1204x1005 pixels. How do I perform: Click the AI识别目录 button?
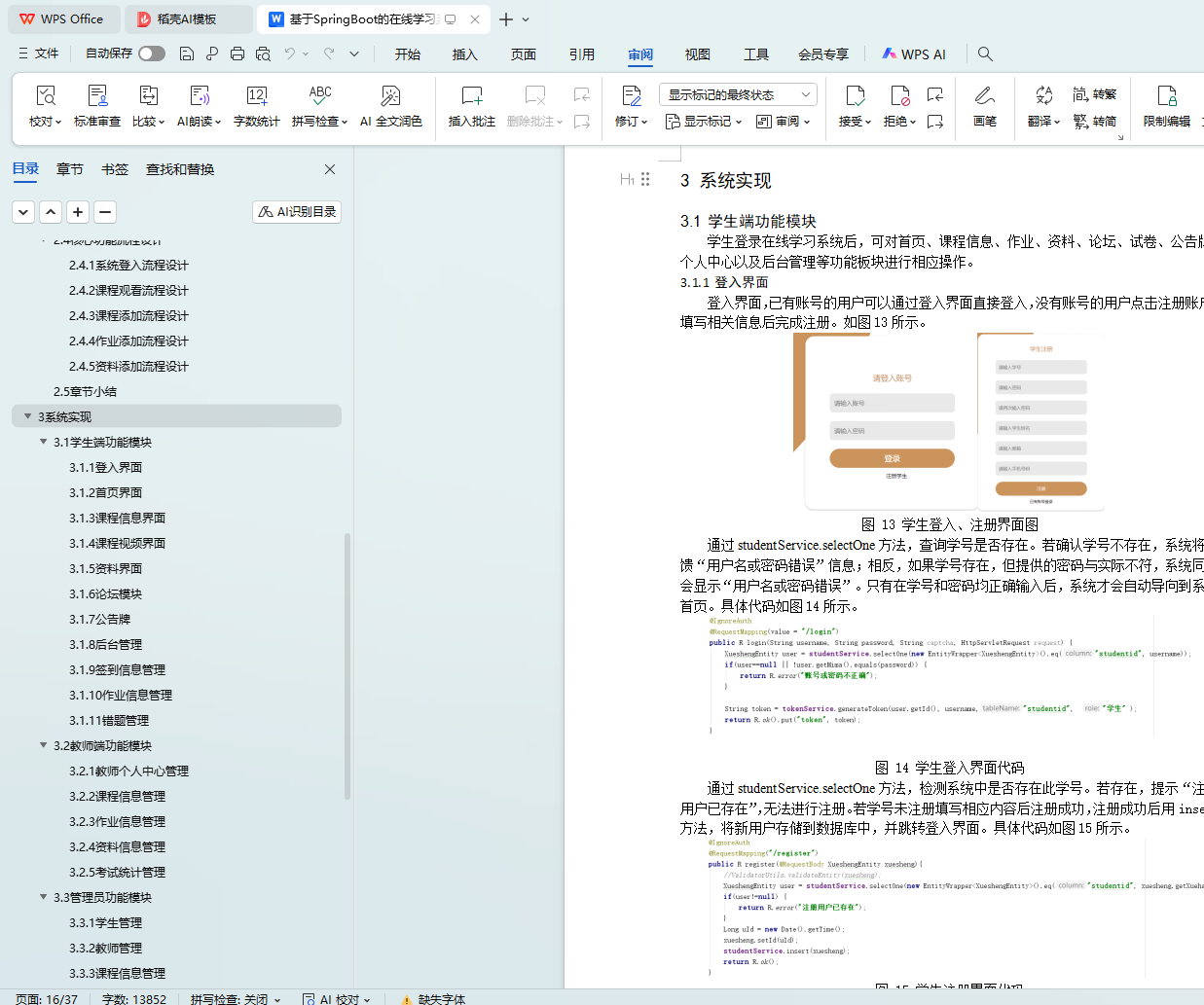297,211
